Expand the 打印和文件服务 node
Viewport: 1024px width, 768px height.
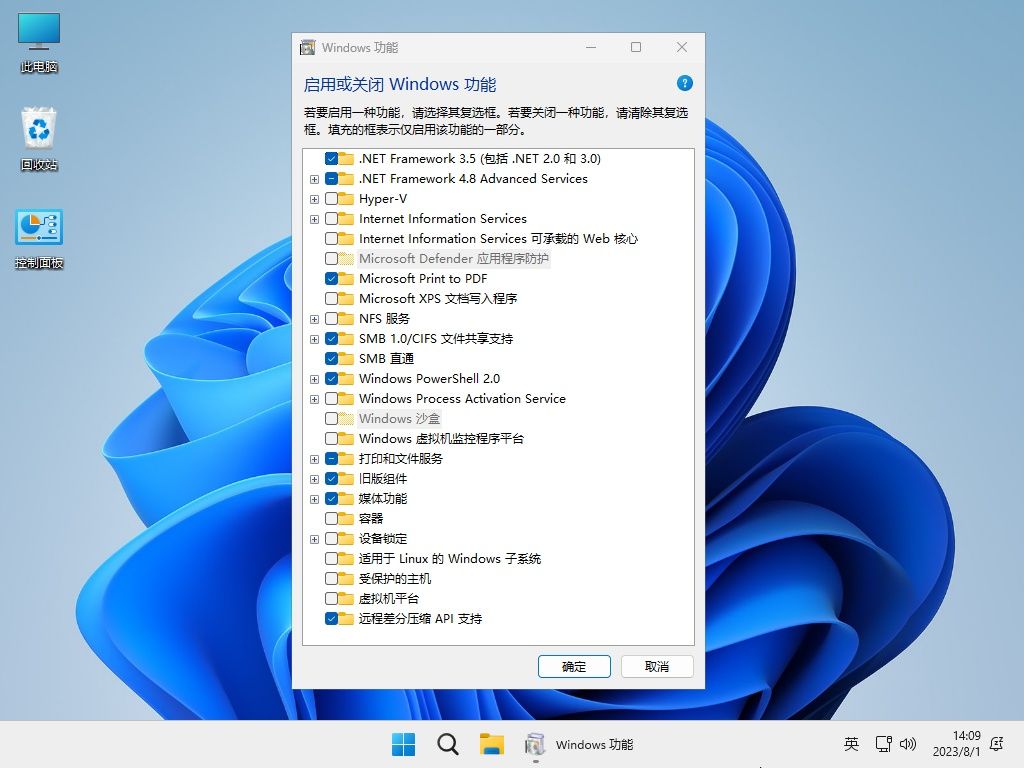click(314, 459)
